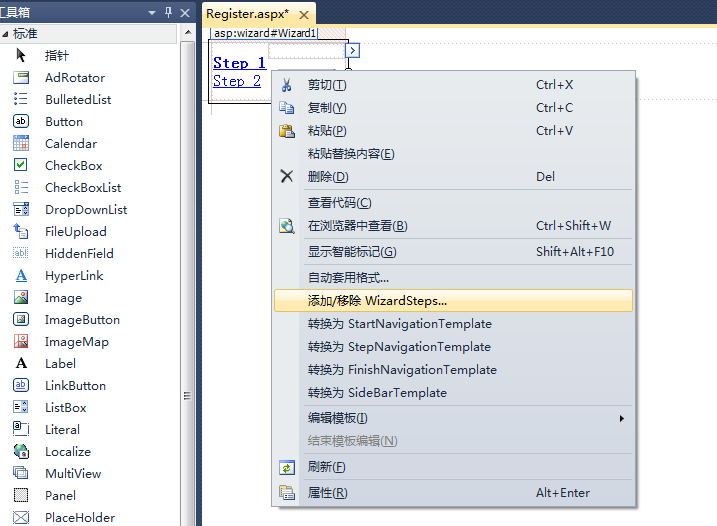Open the Wizard smart tag arrow

click(353, 50)
